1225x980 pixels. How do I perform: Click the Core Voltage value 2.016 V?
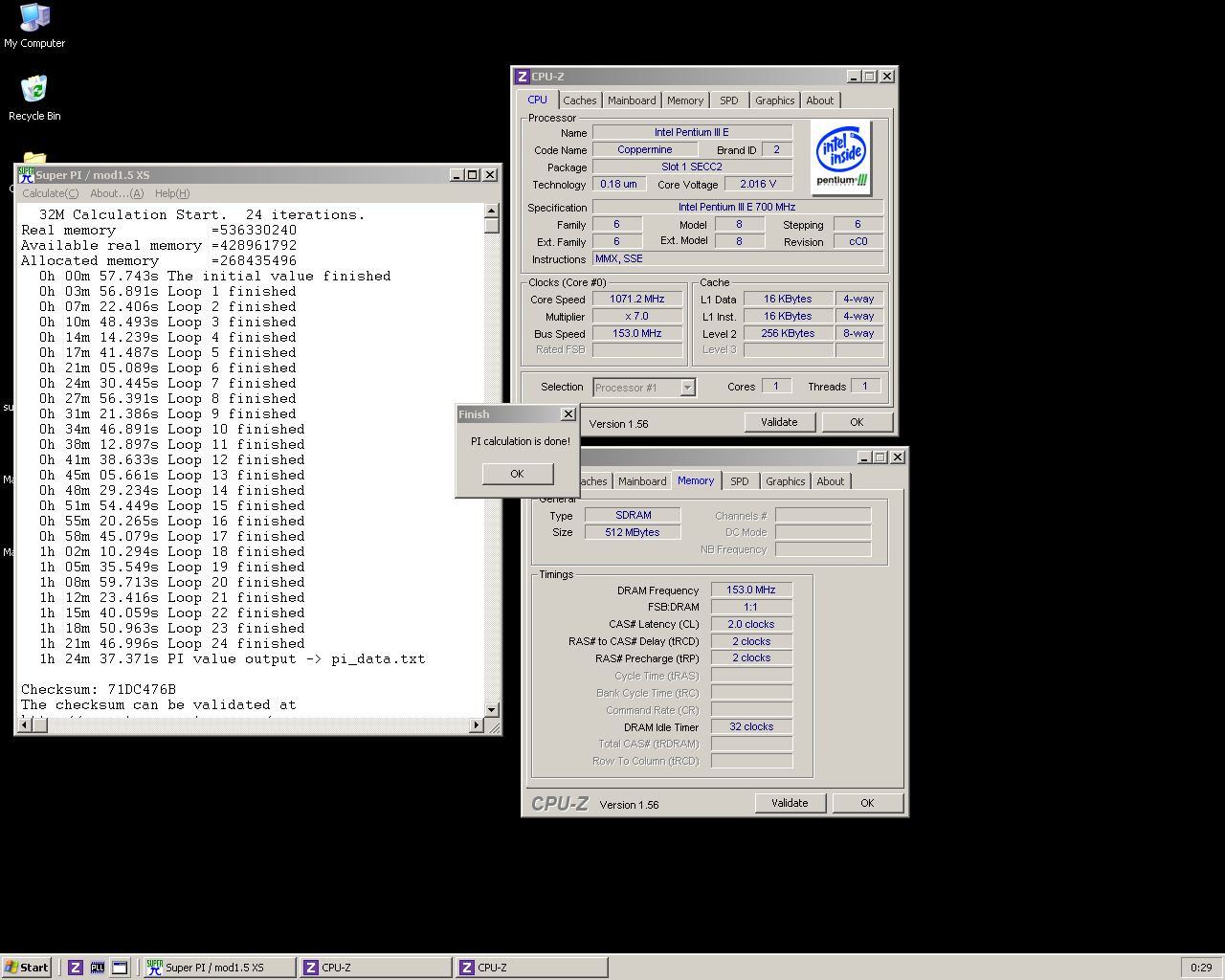758,184
